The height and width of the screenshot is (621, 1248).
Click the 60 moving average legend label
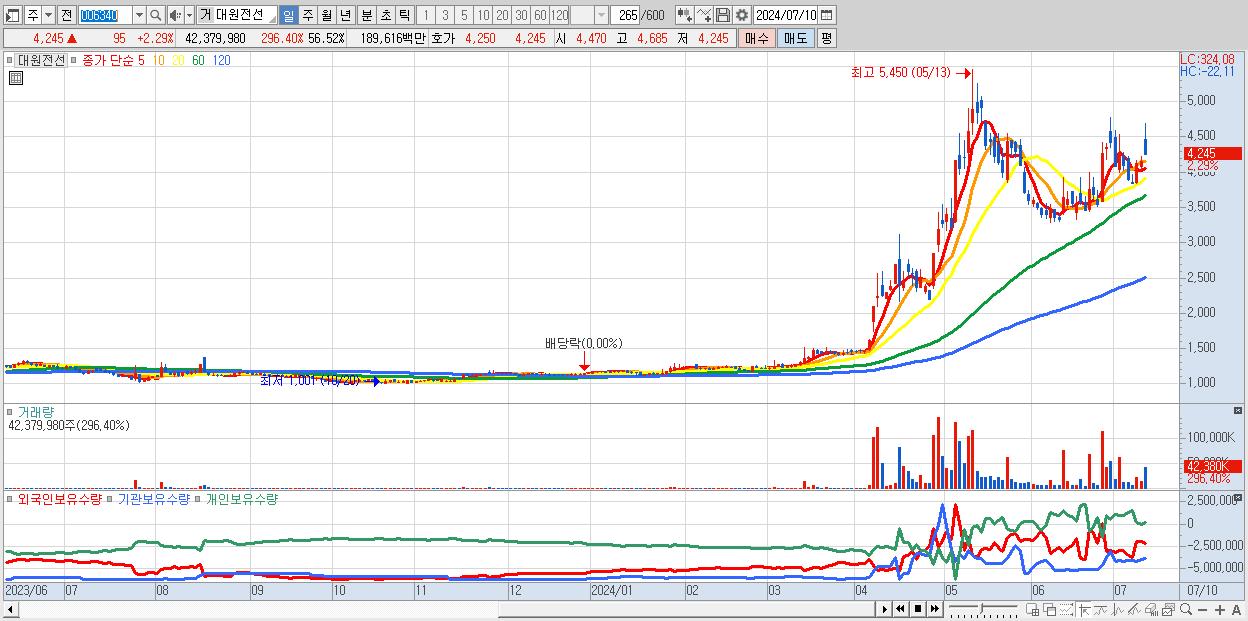(198, 60)
